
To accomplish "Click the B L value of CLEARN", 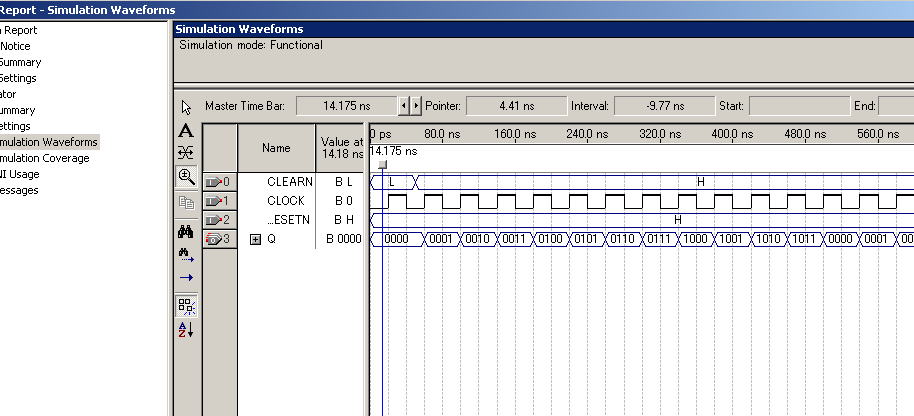I will [x=344, y=182].
